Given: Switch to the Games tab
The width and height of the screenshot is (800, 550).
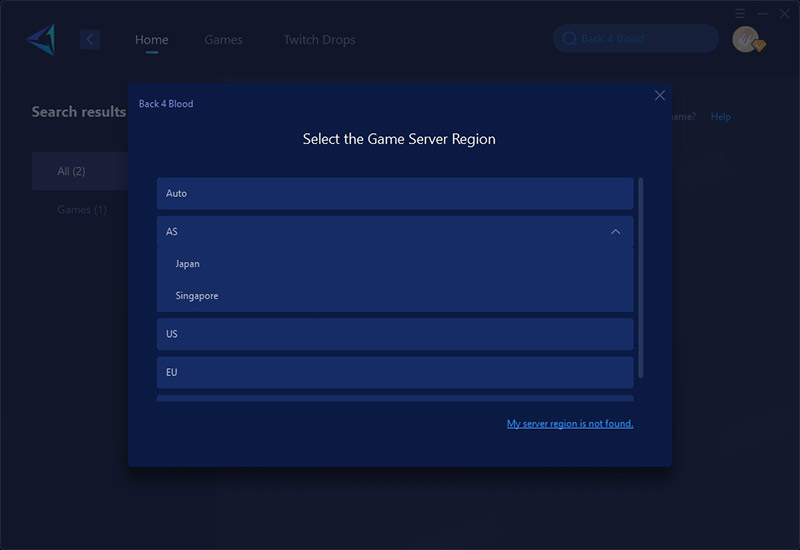Looking at the screenshot, I should point(223,40).
